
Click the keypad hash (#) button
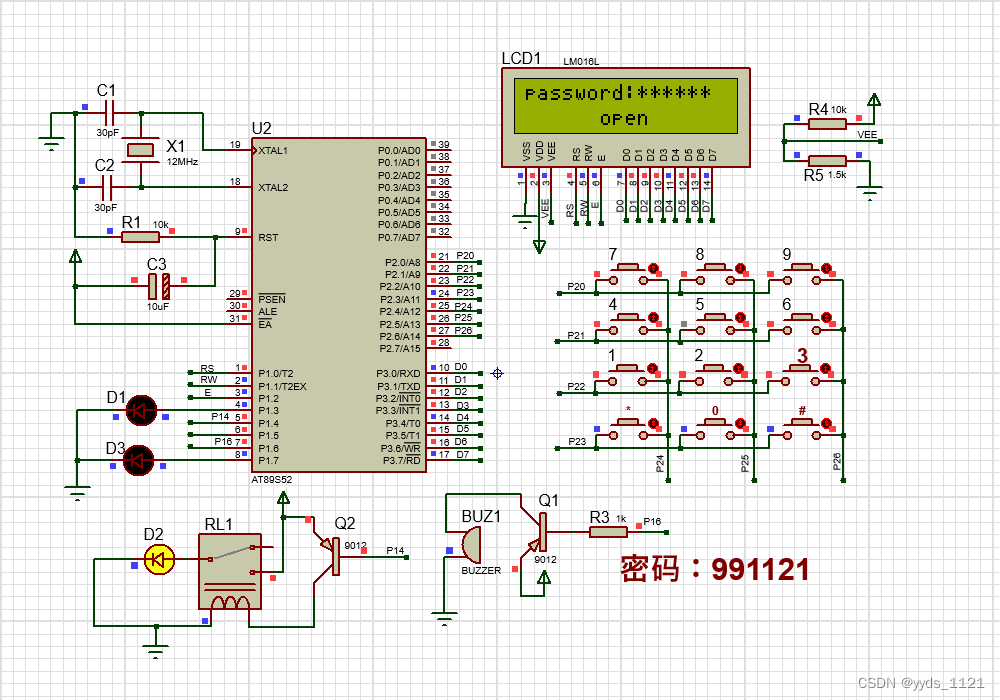click(x=802, y=428)
